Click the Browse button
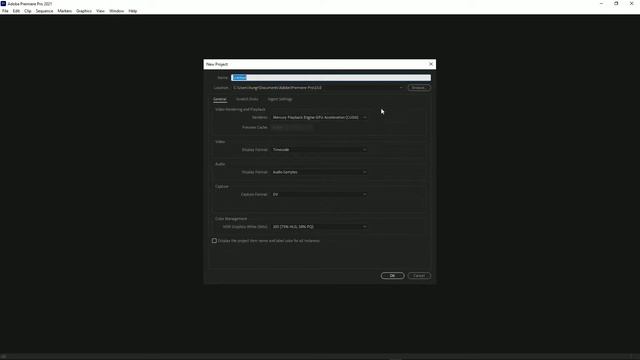This screenshot has width=640, height=360. (x=418, y=88)
